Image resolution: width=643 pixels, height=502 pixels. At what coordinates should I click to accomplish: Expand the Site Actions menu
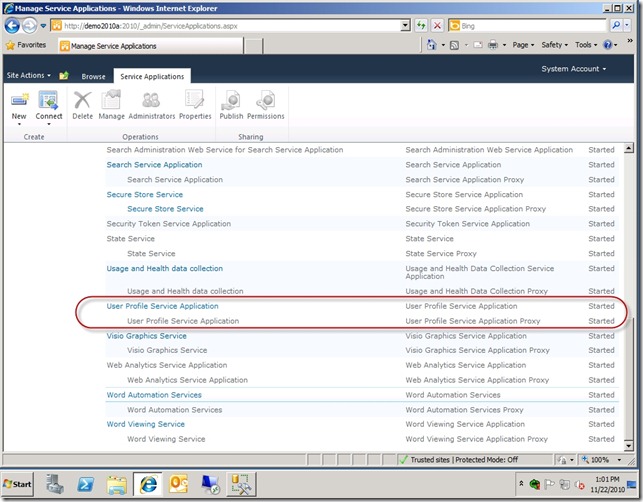point(28,75)
